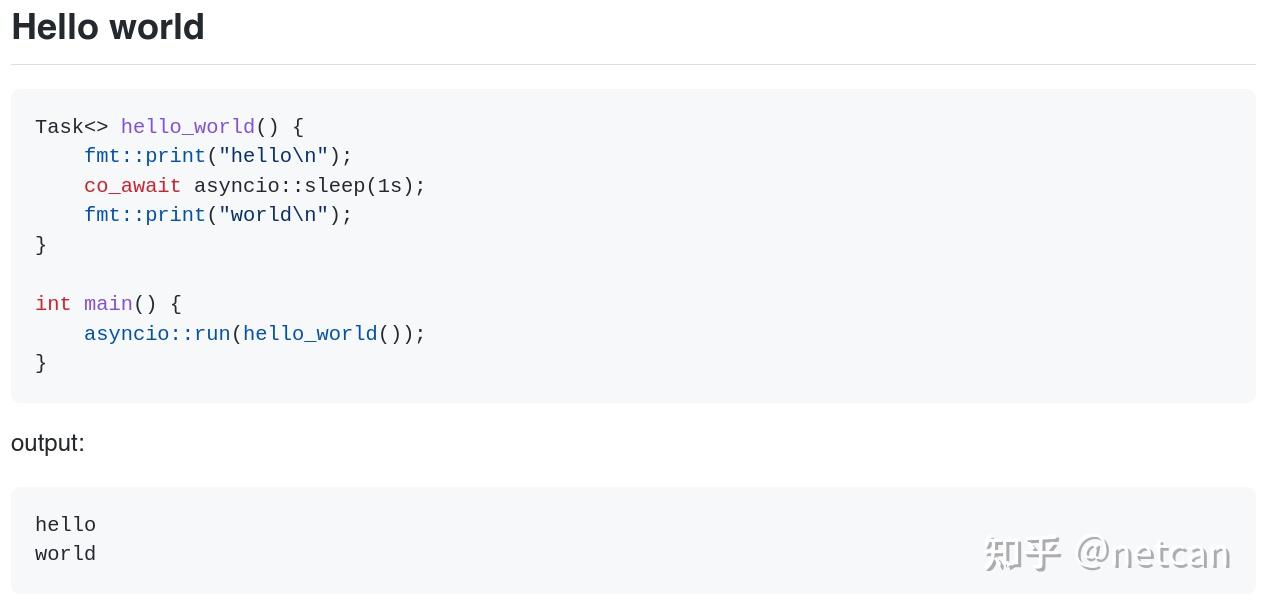Click asyncio::sleep(1s) expression
Screen dimensions: 1264x604
pyautogui.click(x=303, y=186)
